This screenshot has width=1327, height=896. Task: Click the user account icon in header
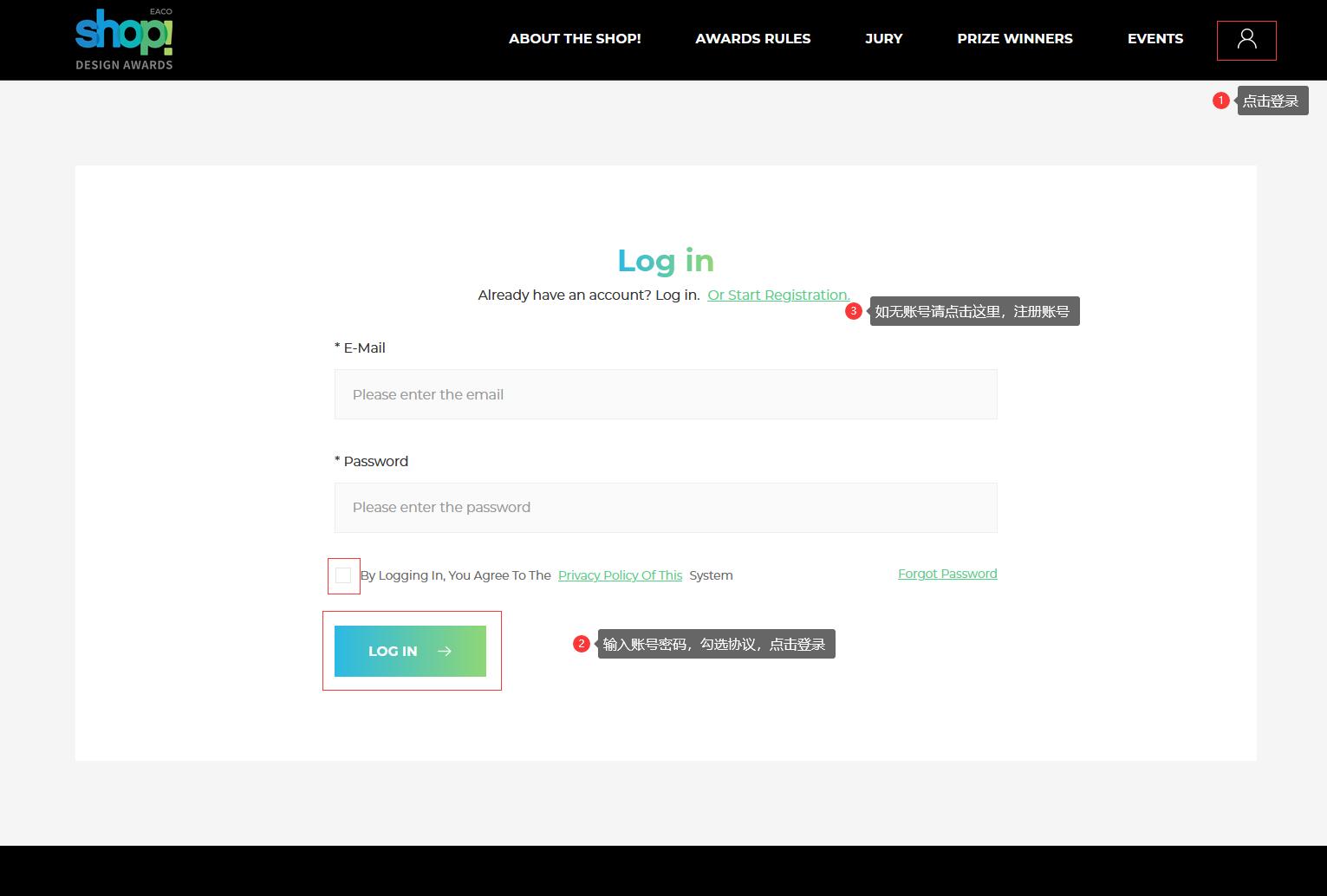pos(1246,40)
